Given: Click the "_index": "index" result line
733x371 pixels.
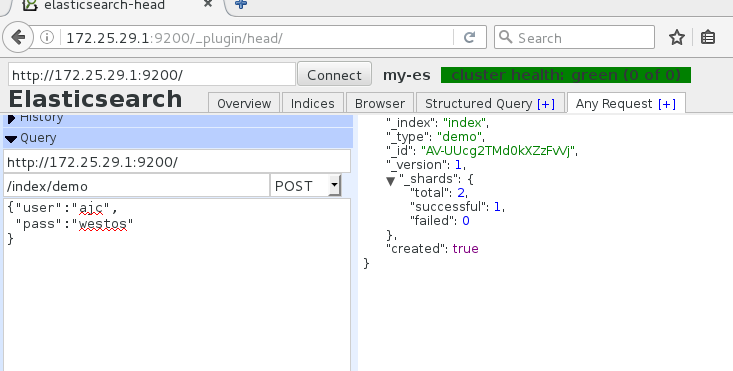Looking at the screenshot, I should (x=437, y=123).
